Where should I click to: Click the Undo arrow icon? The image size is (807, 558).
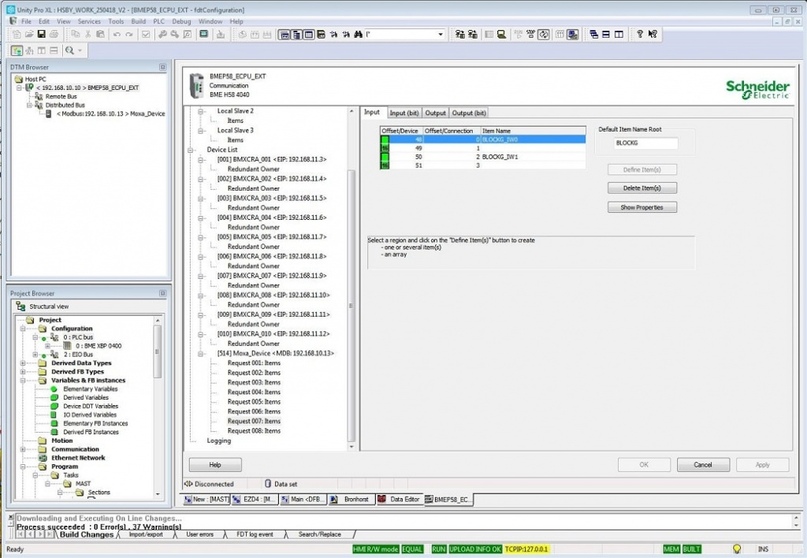click(117, 34)
